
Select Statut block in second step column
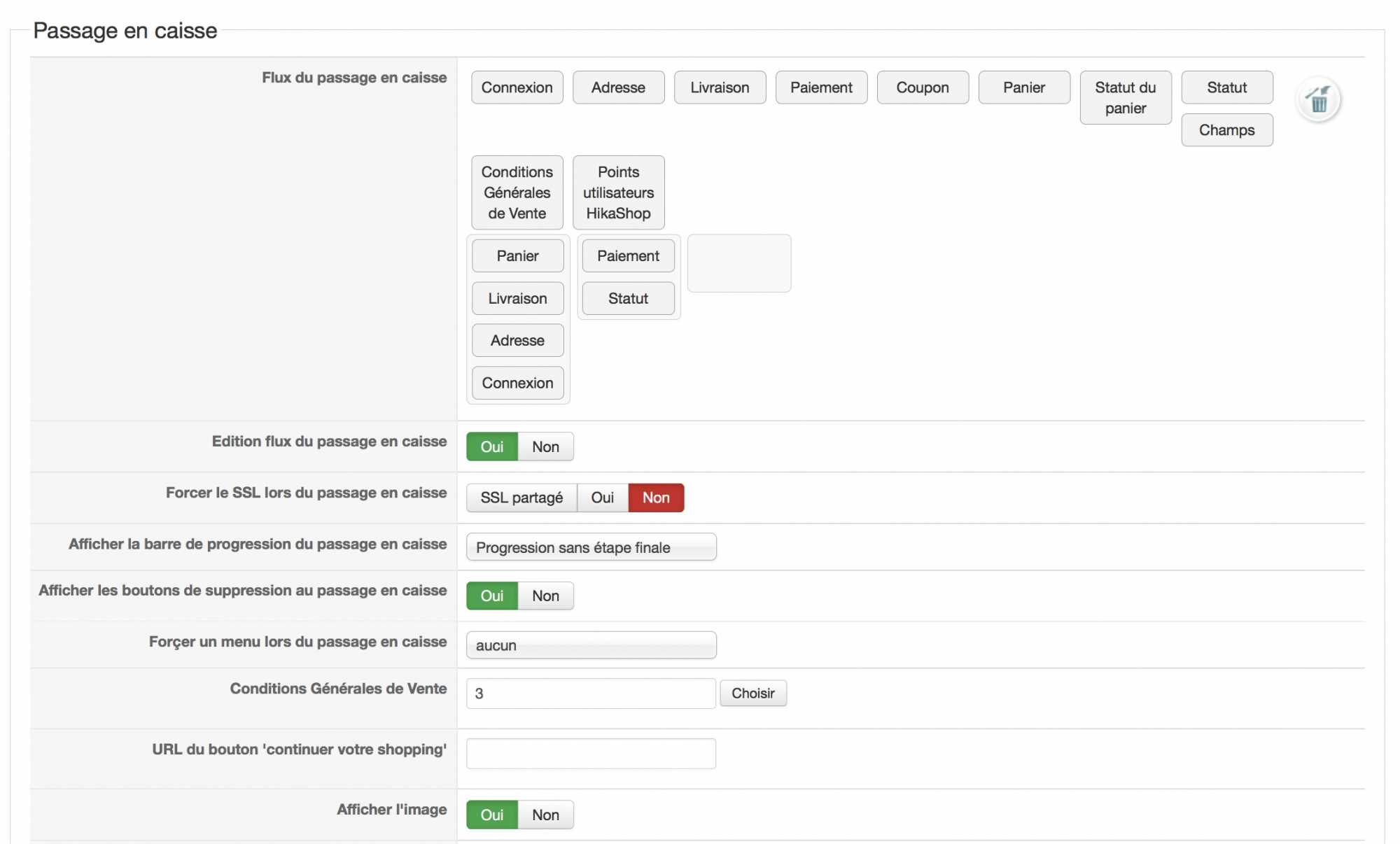pos(628,298)
